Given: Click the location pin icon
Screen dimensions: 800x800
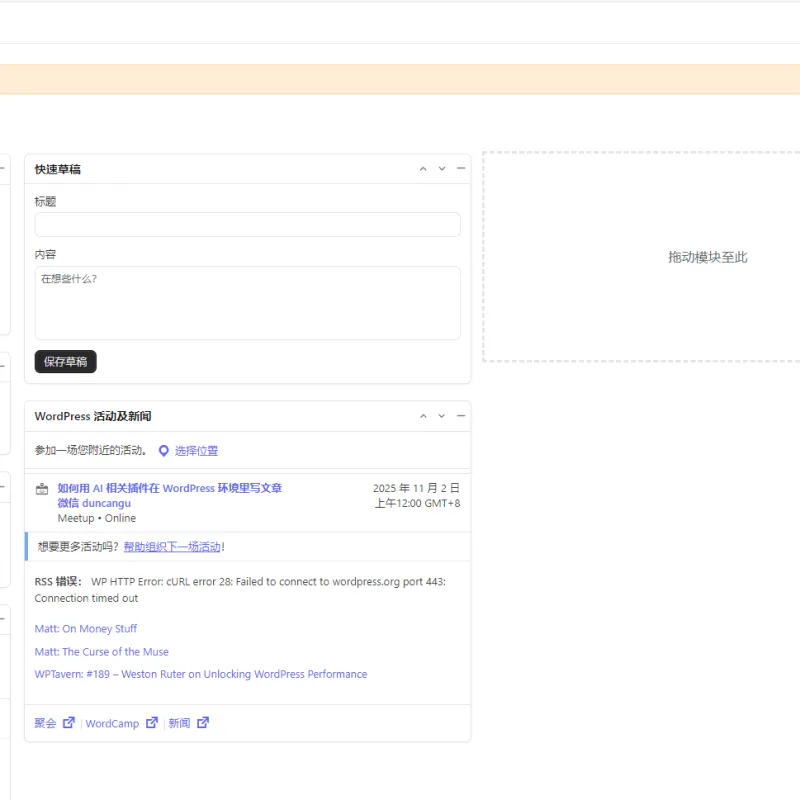Looking at the screenshot, I should 164,451.
